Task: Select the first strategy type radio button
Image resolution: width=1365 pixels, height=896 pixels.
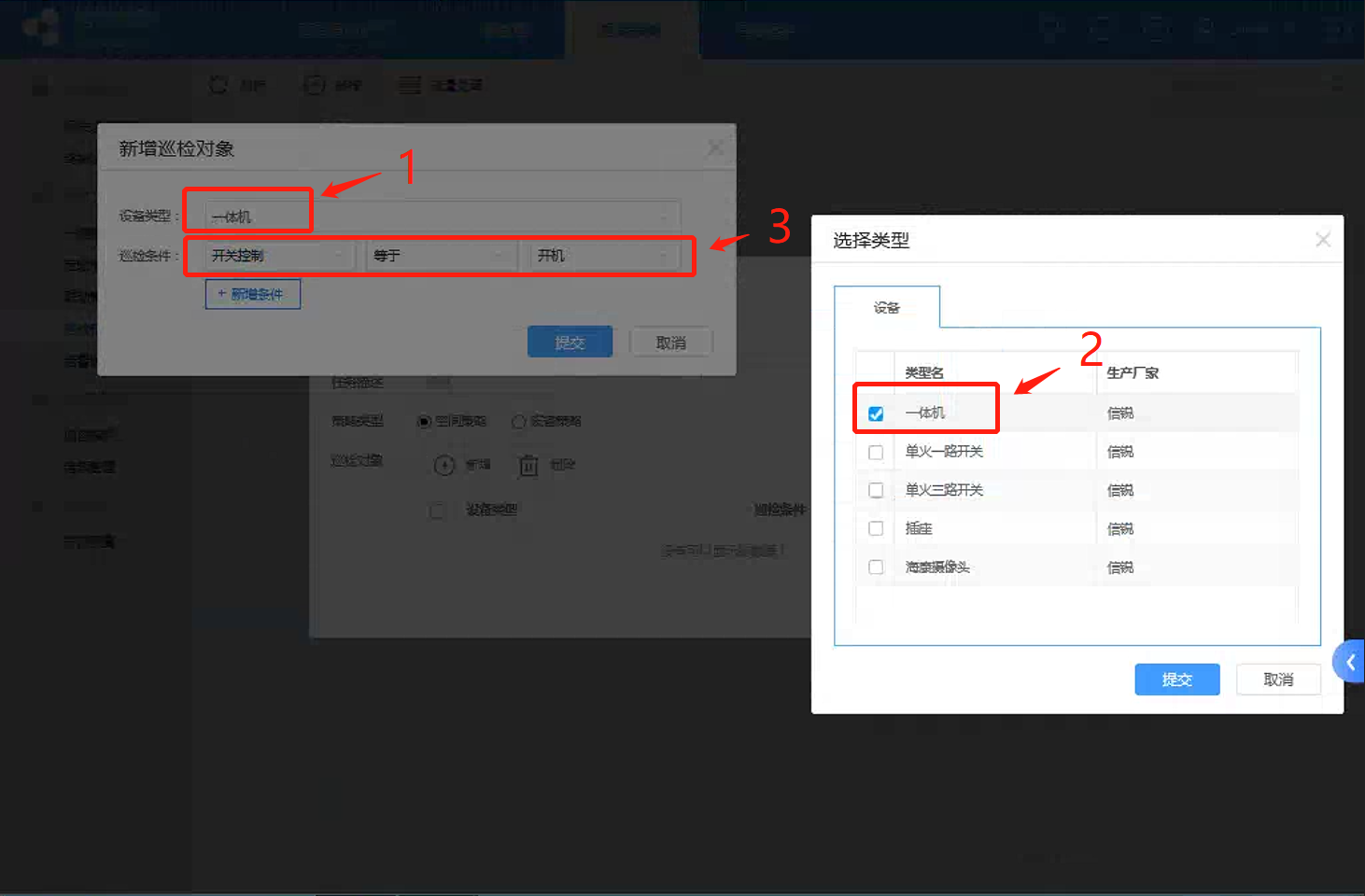Action: [424, 422]
